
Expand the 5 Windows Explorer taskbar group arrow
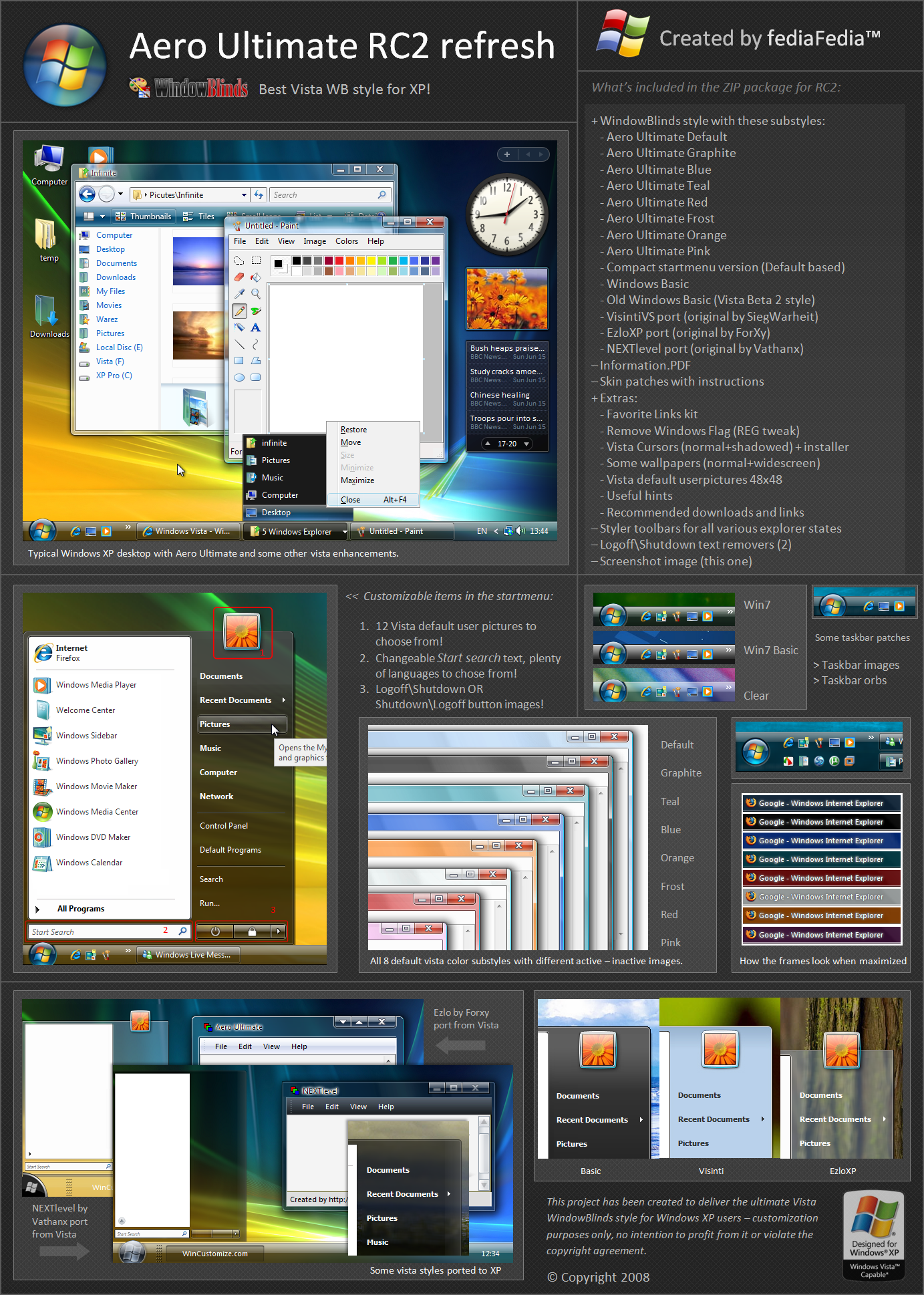click(345, 532)
